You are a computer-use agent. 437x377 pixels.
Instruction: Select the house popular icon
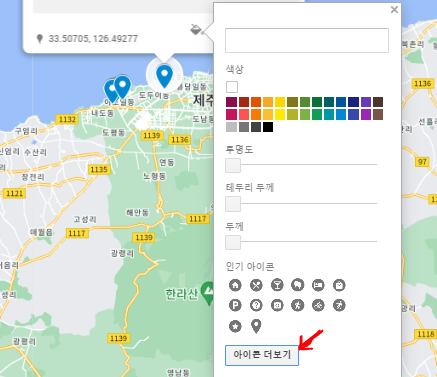tap(235, 285)
